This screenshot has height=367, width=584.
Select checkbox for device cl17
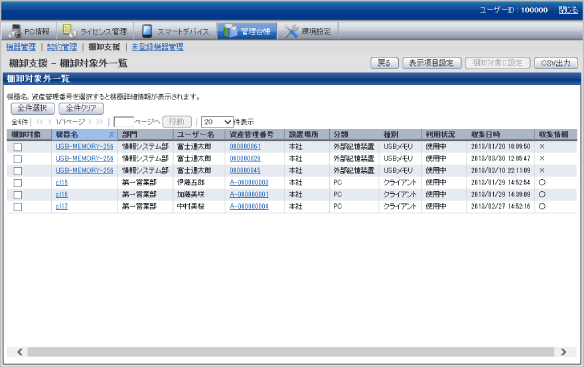coord(18,207)
